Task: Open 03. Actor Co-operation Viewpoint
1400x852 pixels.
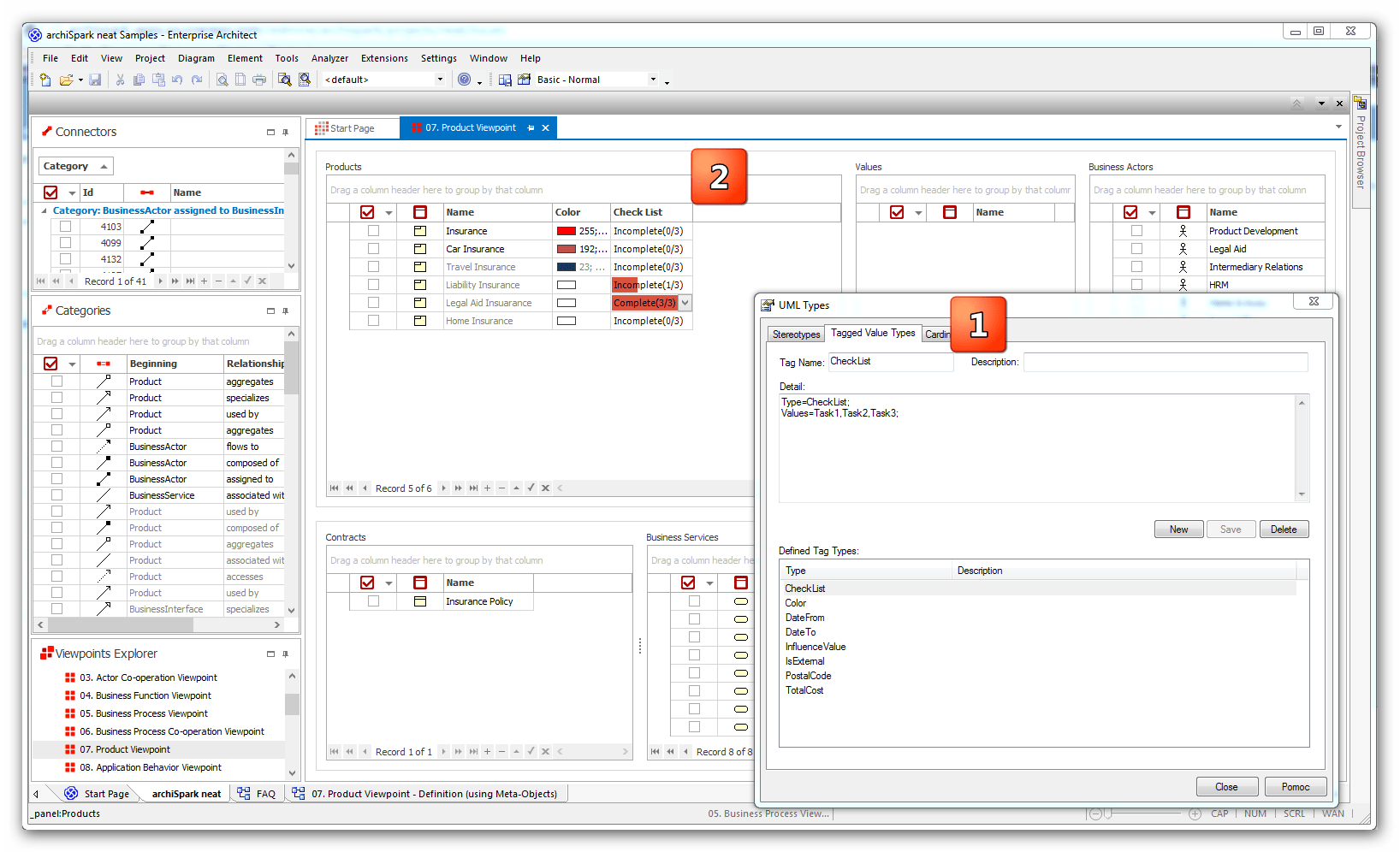Action: (x=148, y=677)
